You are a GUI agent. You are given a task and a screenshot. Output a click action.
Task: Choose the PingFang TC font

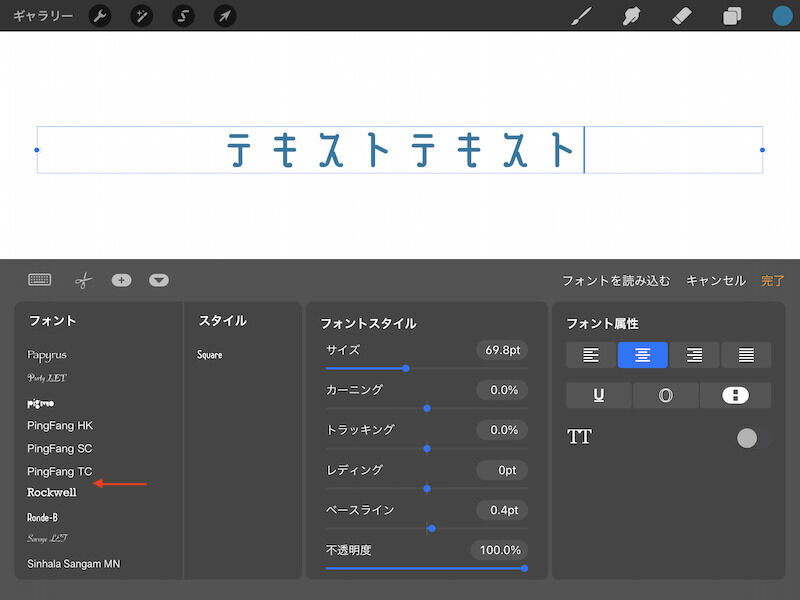[60, 471]
